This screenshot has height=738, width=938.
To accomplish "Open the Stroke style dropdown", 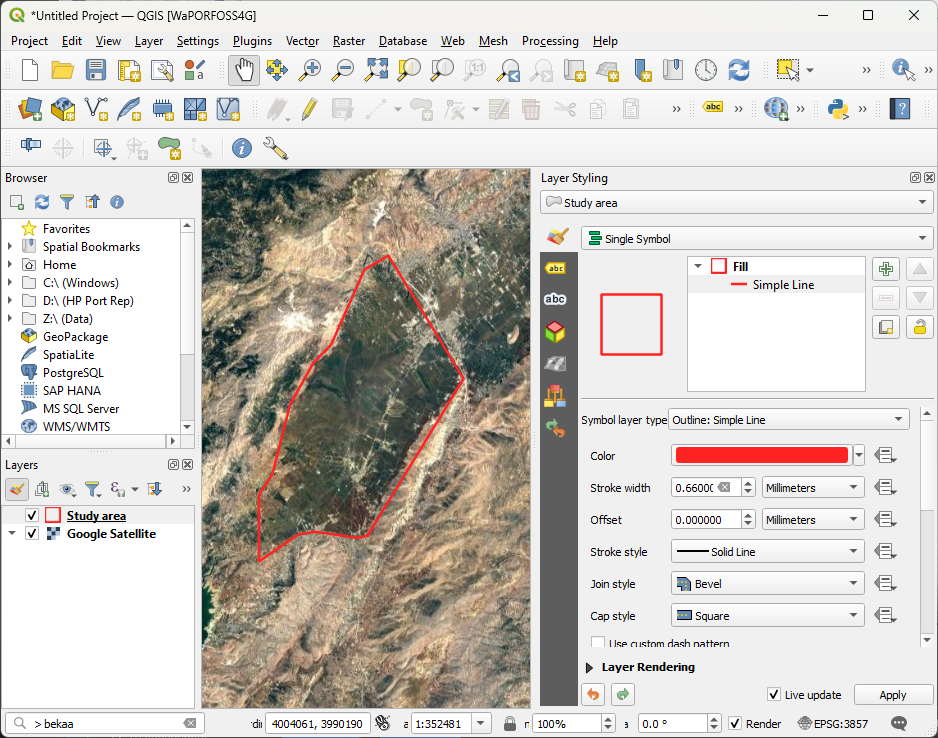I will click(x=767, y=552).
